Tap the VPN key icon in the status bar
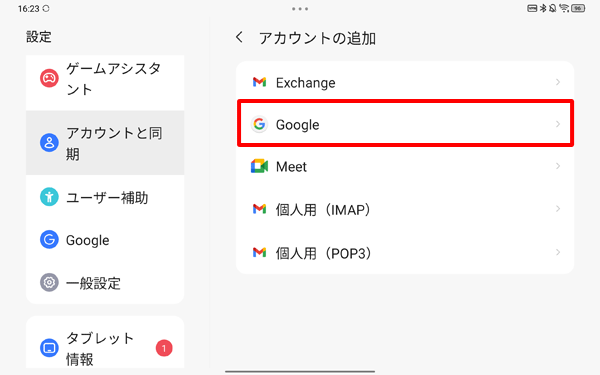 532,8
